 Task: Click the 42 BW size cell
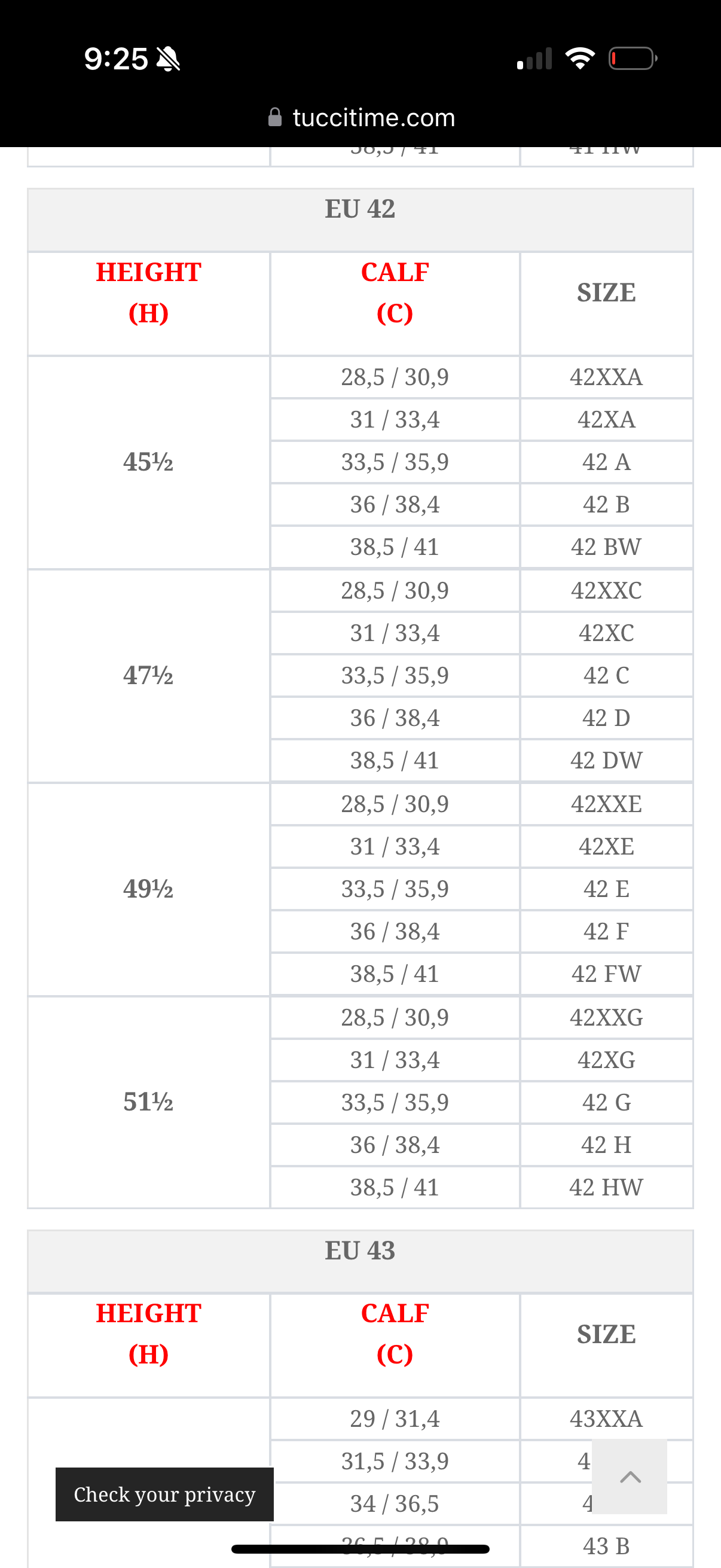[x=606, y=547]
